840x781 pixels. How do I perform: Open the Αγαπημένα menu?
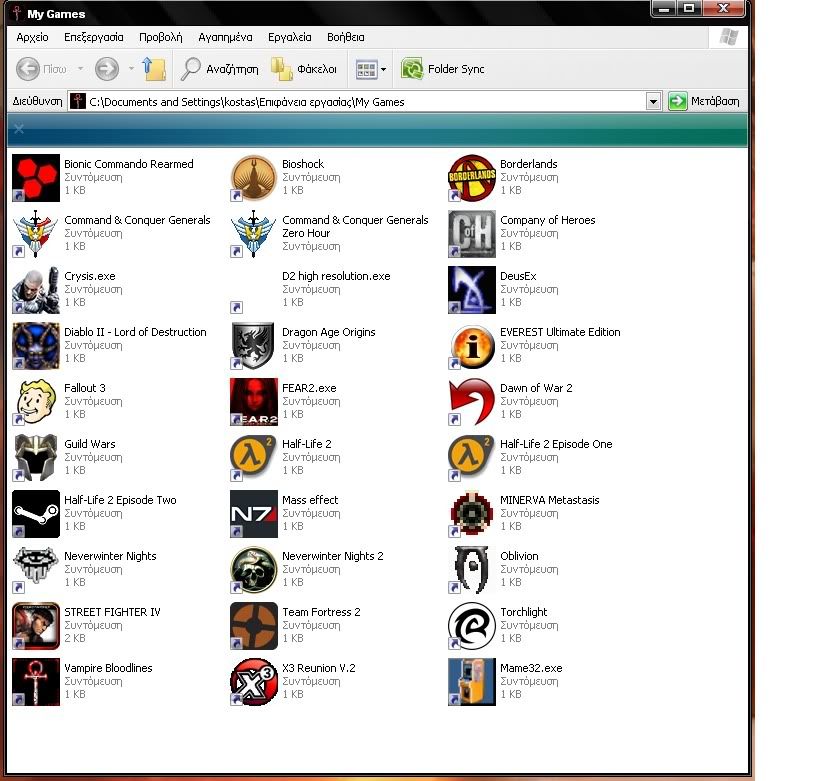225,37
